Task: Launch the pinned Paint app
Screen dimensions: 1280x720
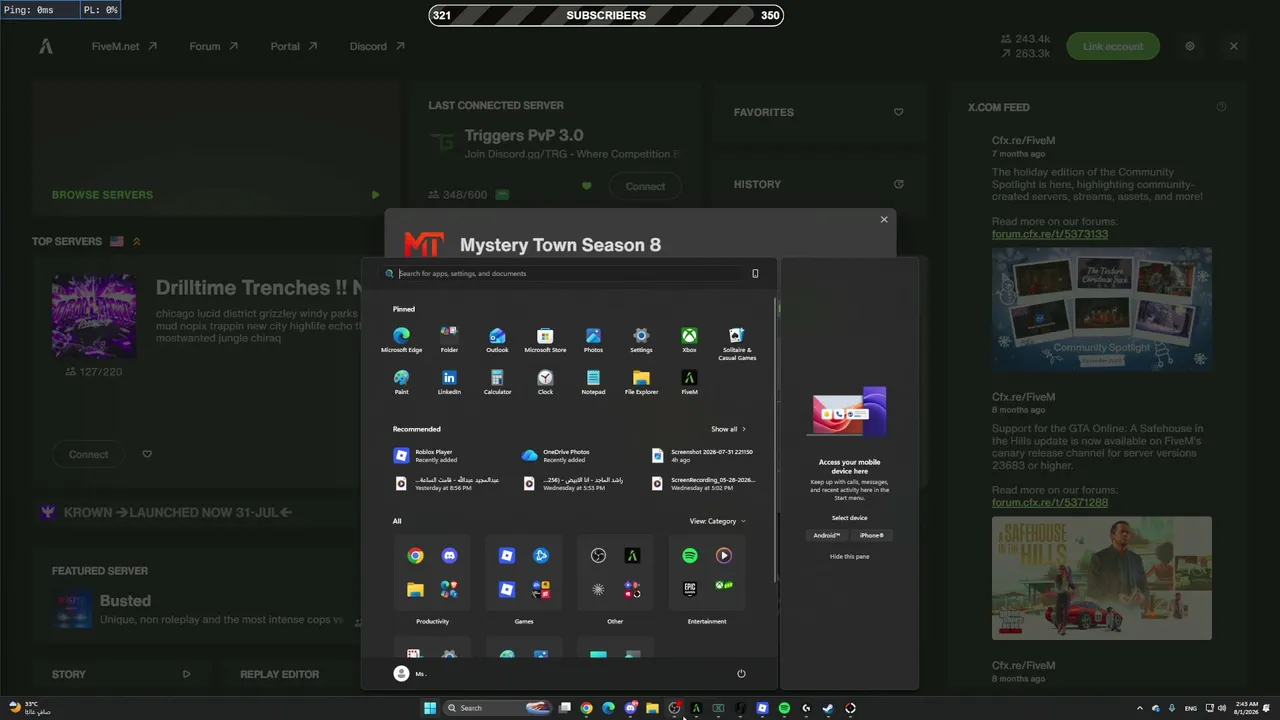Action: [x=401, y=382]
